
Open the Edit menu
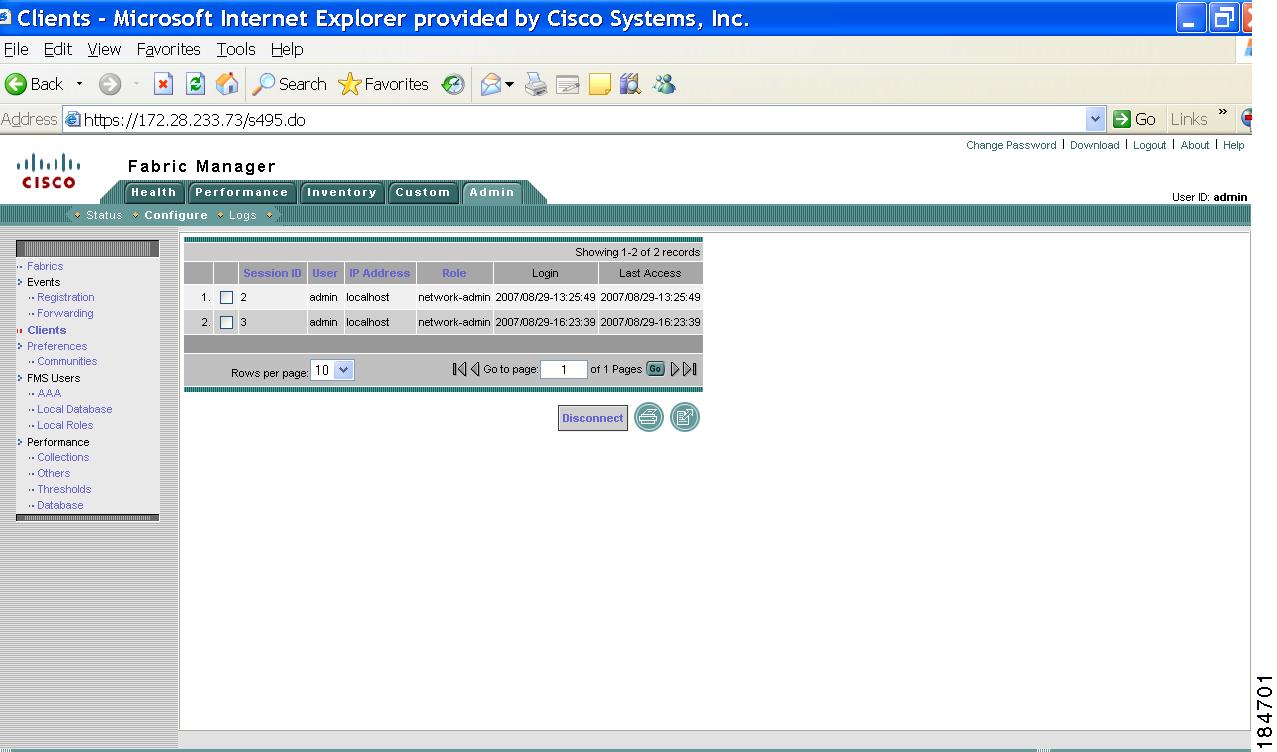(58, 49)
